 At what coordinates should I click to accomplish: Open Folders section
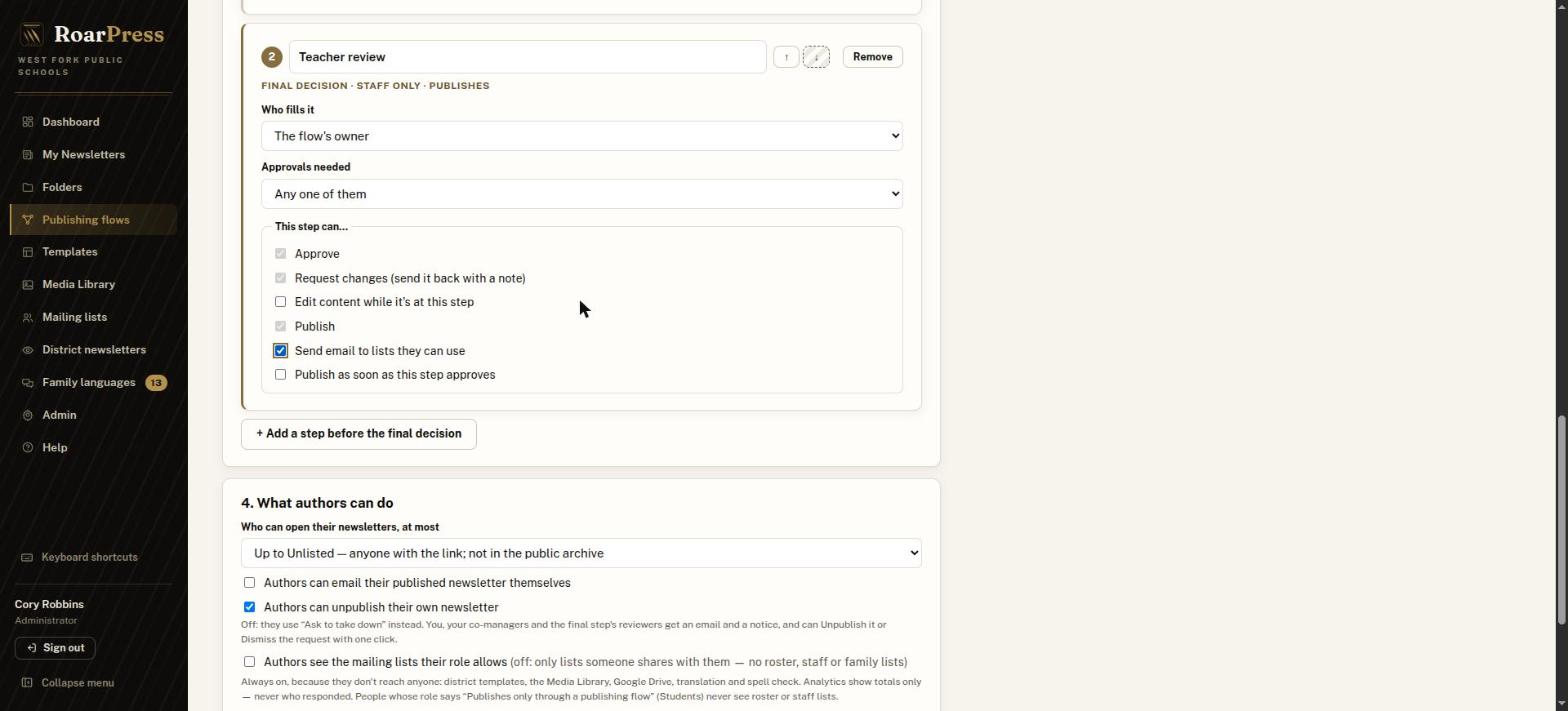[x=94, y=187]
